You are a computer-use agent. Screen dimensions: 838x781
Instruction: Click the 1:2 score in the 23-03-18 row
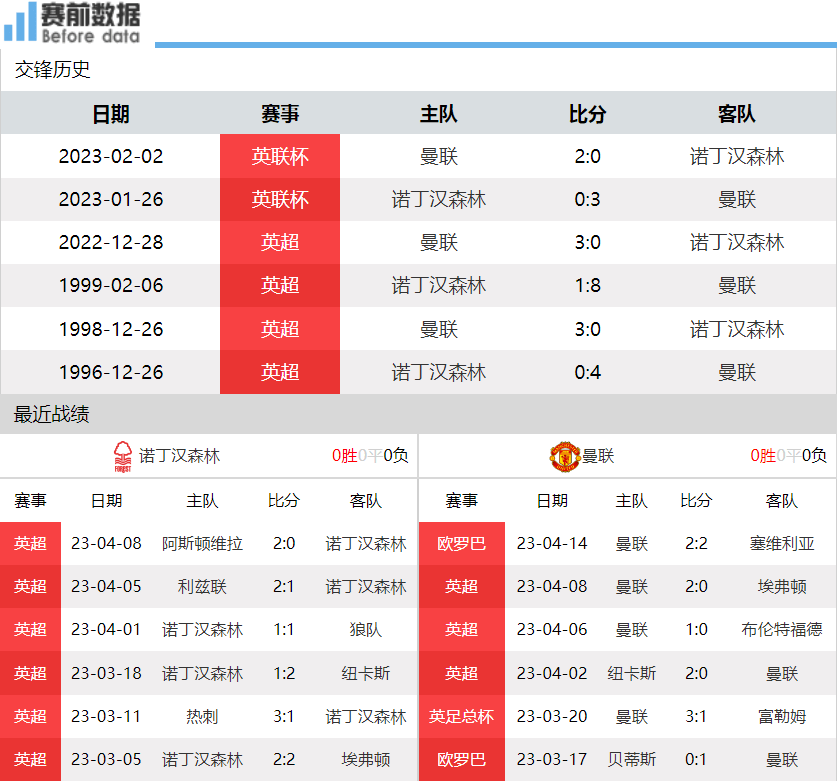(x=284, y=673)
